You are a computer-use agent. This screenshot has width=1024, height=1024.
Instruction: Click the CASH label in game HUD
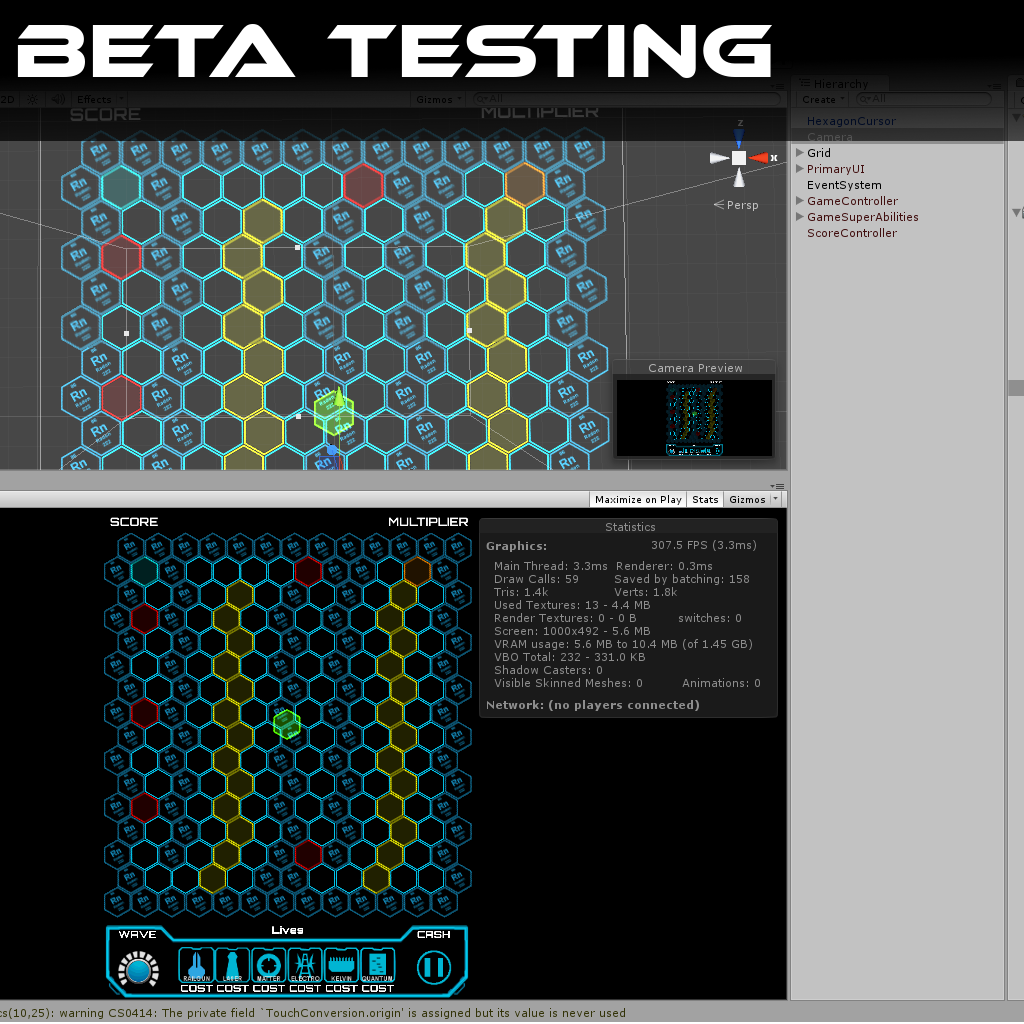coord(434,935)
